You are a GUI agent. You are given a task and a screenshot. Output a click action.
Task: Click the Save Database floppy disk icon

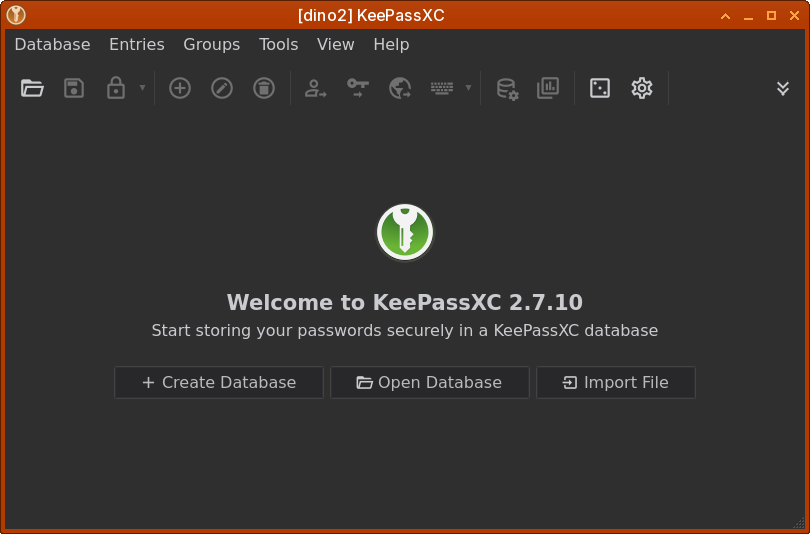pos(74,88)
